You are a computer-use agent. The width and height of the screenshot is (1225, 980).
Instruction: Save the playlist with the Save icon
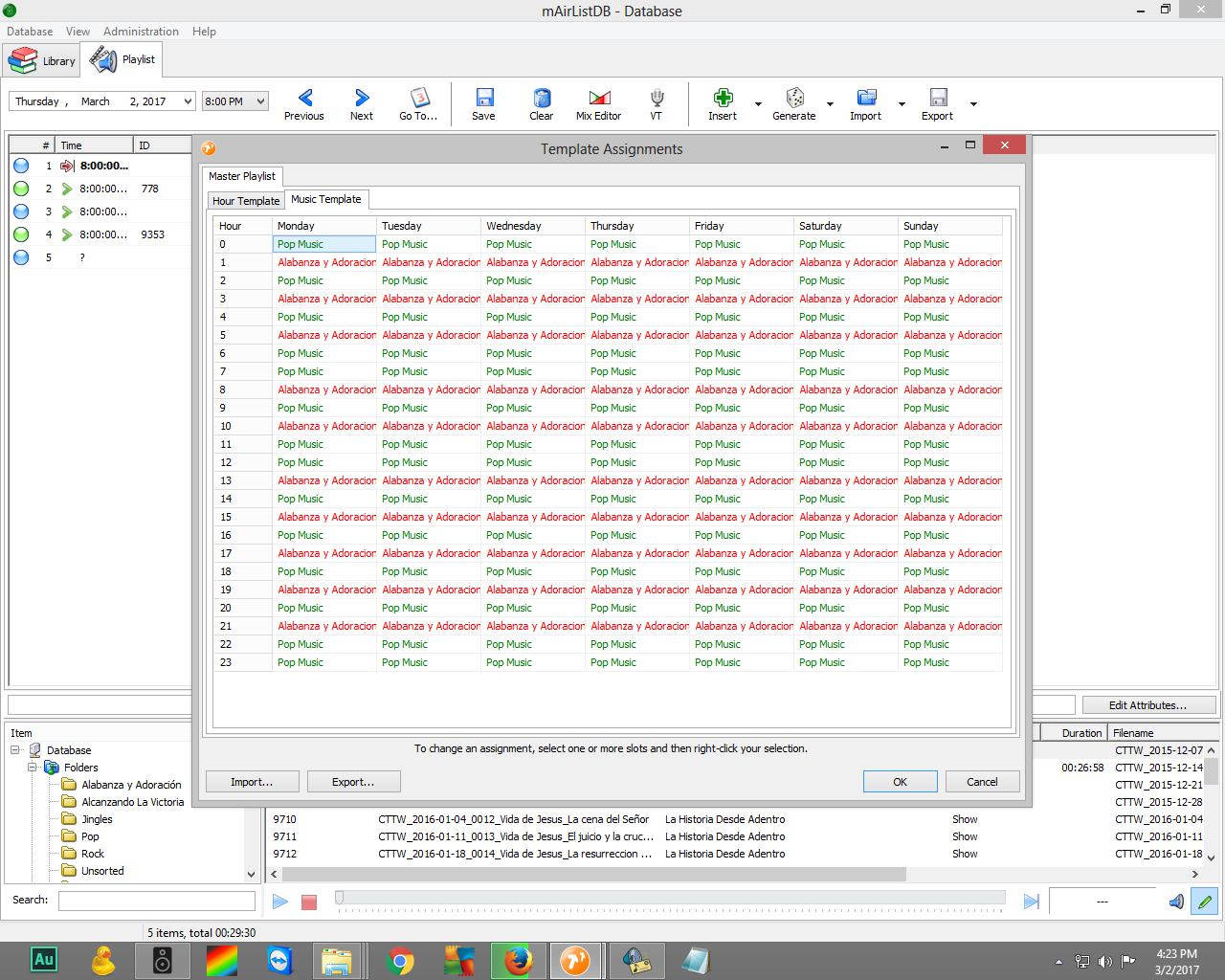[x=484, y=98]
